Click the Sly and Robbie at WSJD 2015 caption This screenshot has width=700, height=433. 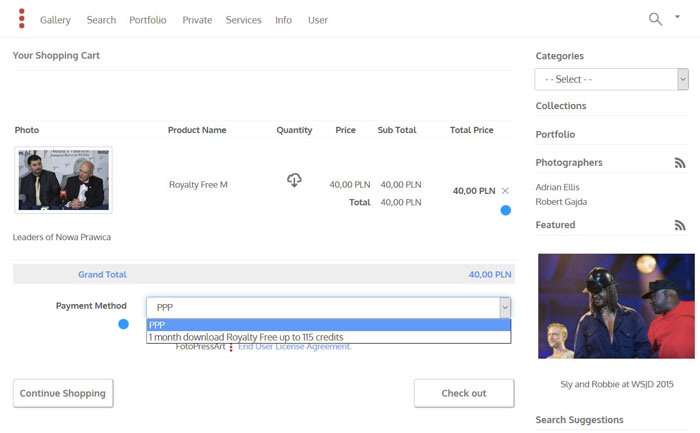pyautogui.click(x=617, y=384)
